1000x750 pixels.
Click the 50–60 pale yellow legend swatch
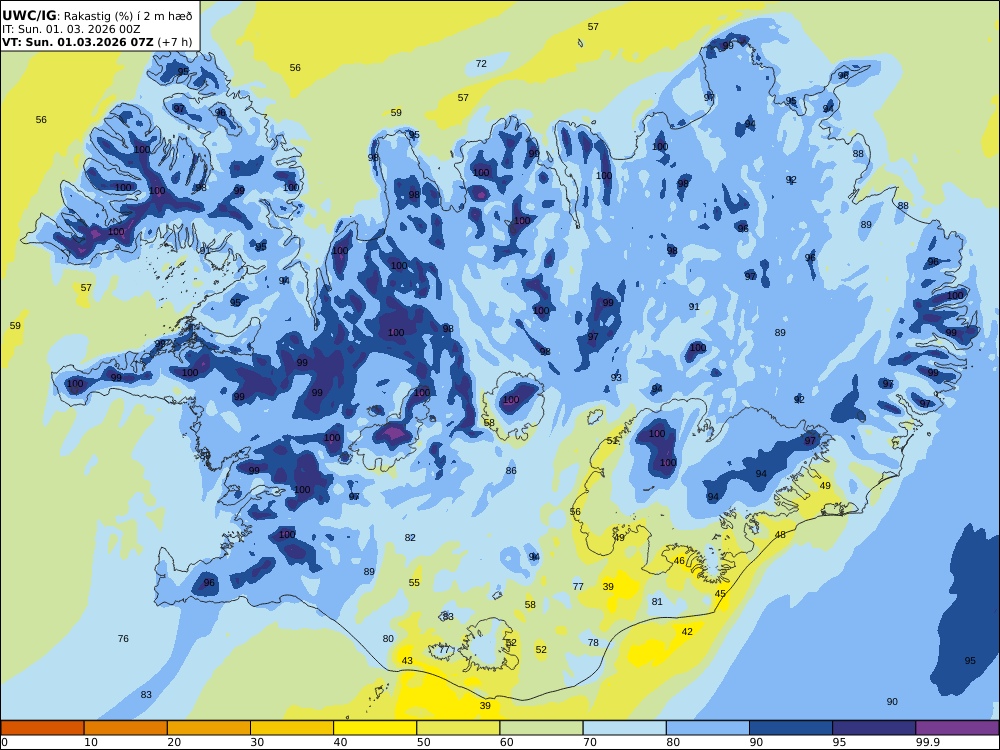coord(458,728)
